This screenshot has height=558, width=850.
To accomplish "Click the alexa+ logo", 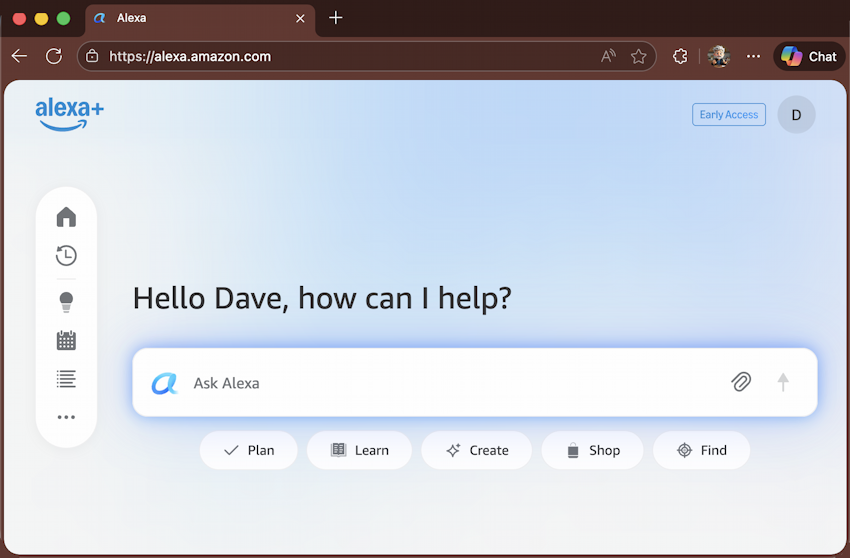I will [x=69, y=114].
